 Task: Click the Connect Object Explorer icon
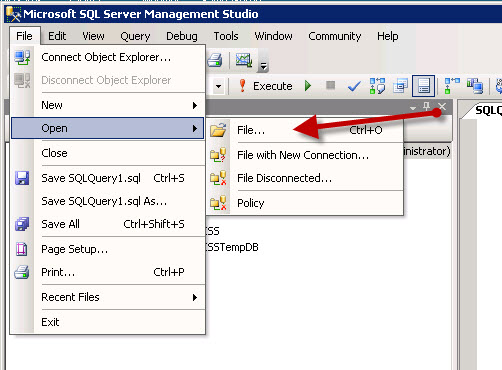(x=22, y=57)
